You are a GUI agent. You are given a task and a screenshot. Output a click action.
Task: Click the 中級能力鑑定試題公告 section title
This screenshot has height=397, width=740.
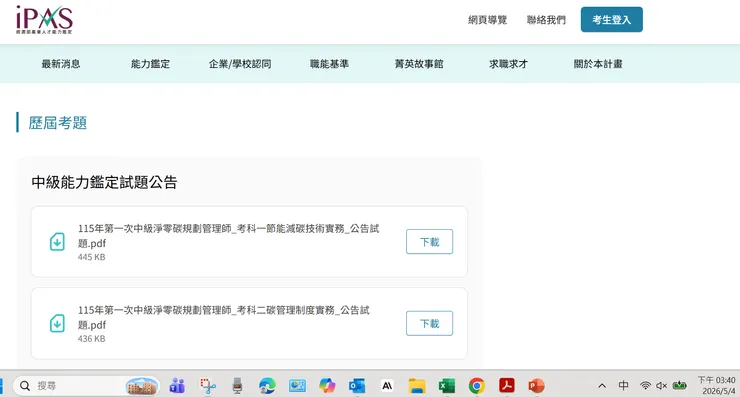[104, 182]
